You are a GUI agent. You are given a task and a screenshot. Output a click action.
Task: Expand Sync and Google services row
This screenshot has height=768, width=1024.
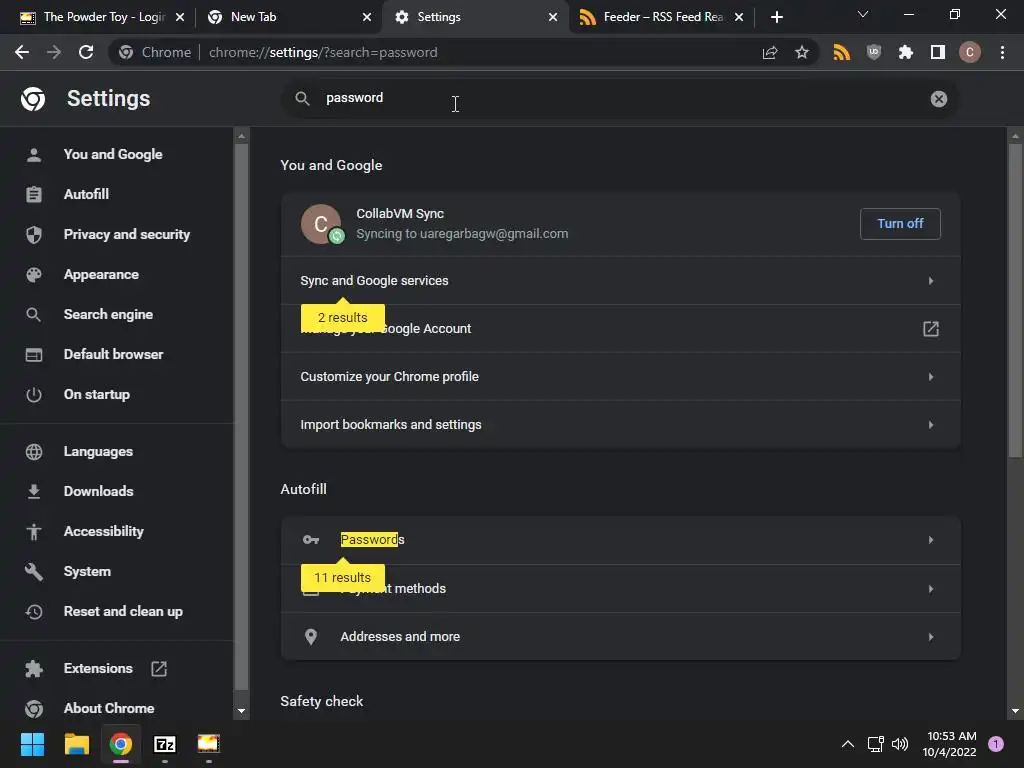click(620, 280)
